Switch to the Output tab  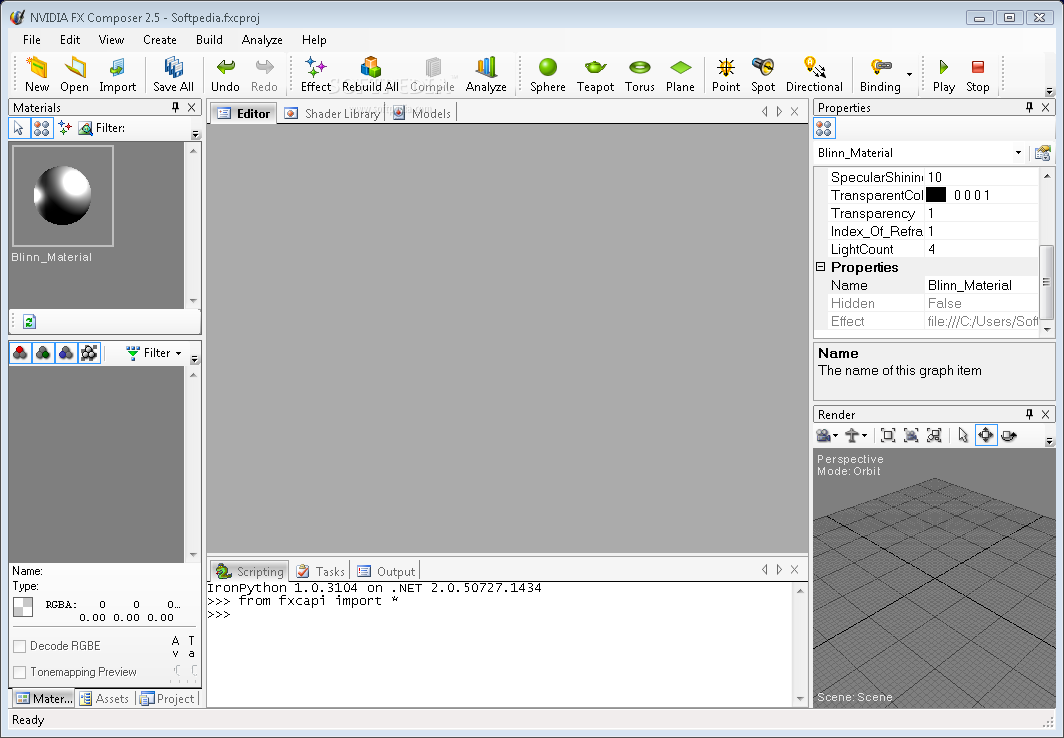click(386, 571)
